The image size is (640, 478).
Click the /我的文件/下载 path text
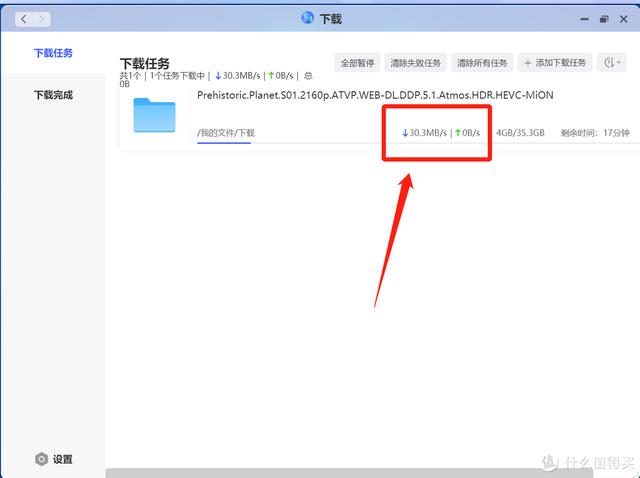coord(226,133)
